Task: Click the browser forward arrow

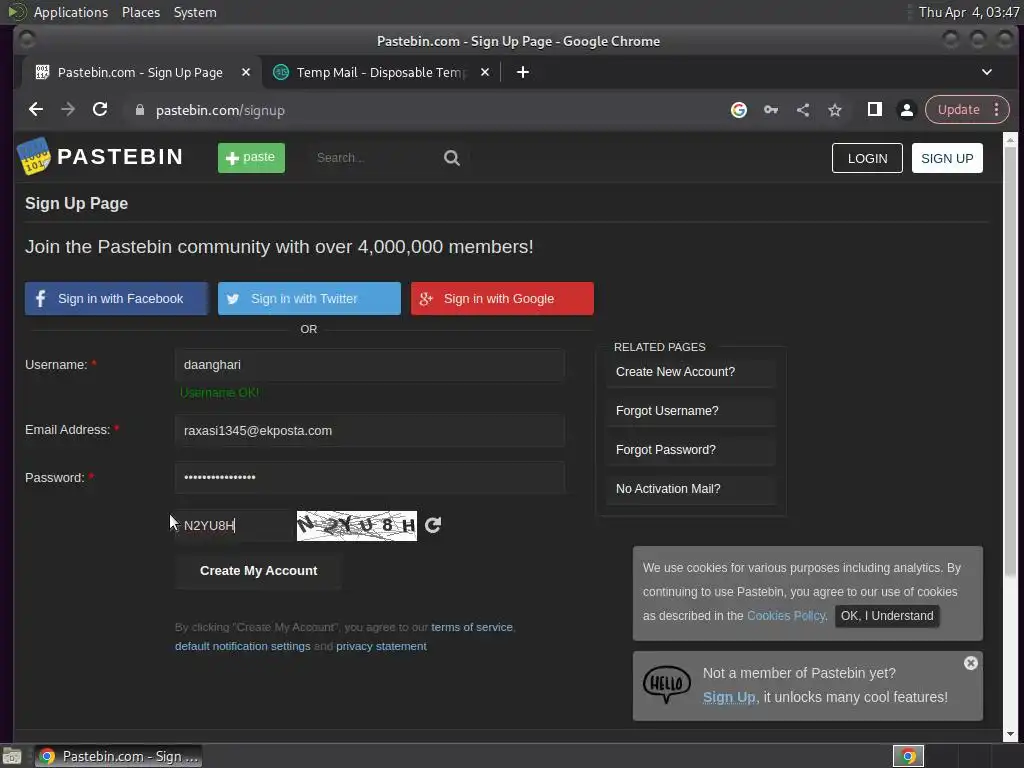Action: 68,110
